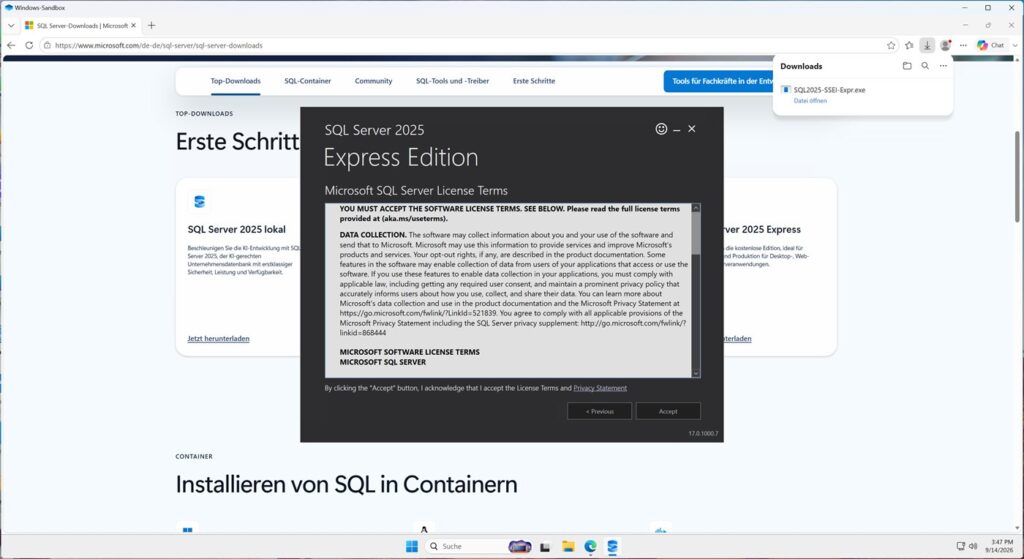Image resolution: width=1024 pixels, height=559 pixels.
Task: Open the SQL-Tools und -Treiber tab
Action: coord(453,81)
